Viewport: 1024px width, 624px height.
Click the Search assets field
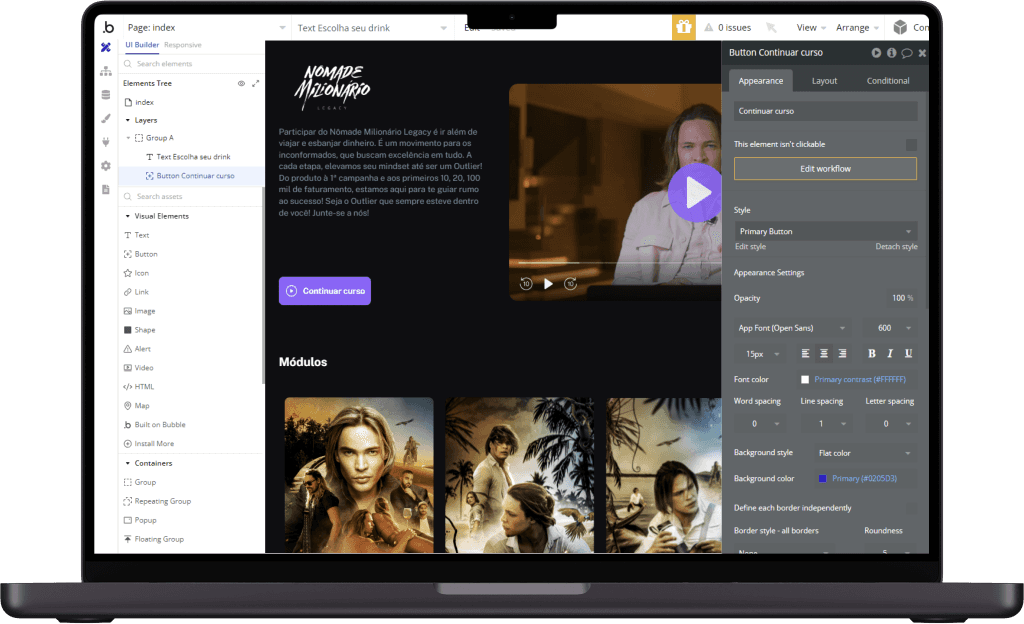click(x=191, y=196)
